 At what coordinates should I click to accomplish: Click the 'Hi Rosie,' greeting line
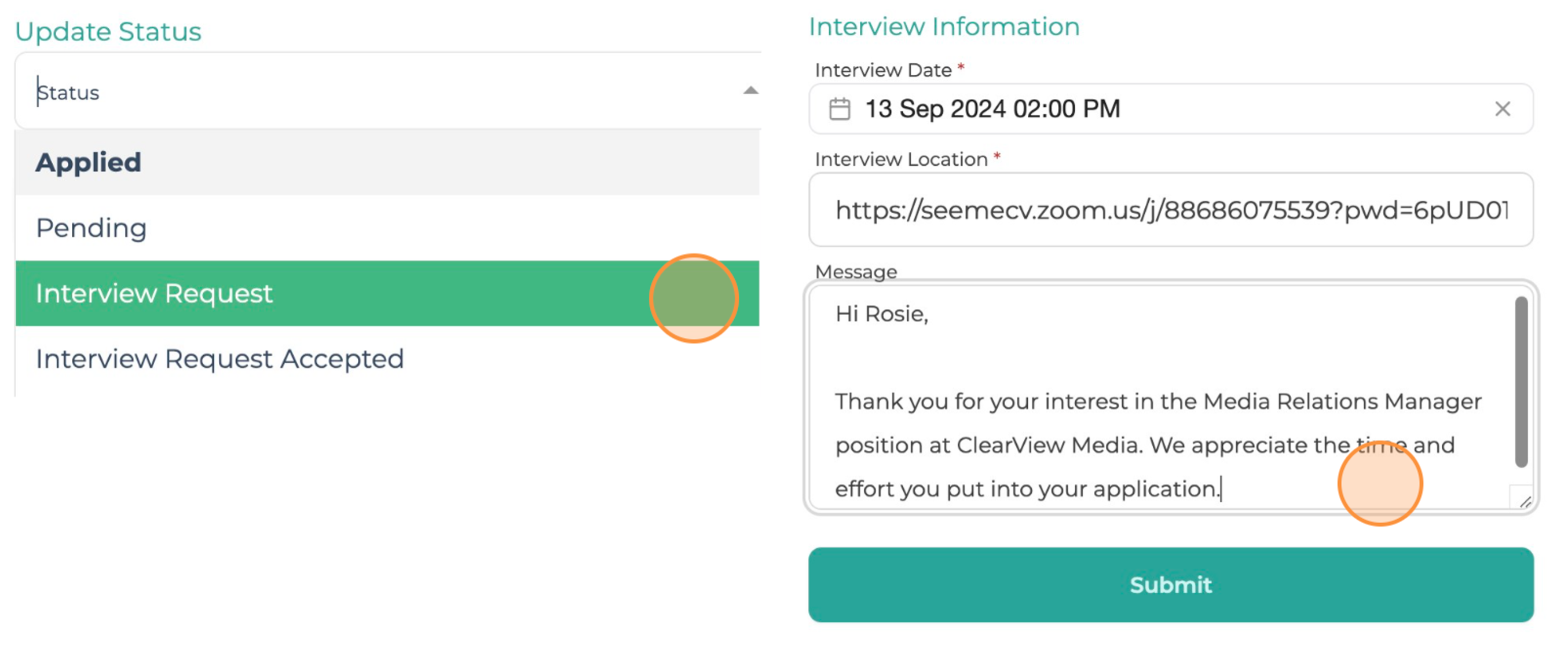tap(881, 314)
